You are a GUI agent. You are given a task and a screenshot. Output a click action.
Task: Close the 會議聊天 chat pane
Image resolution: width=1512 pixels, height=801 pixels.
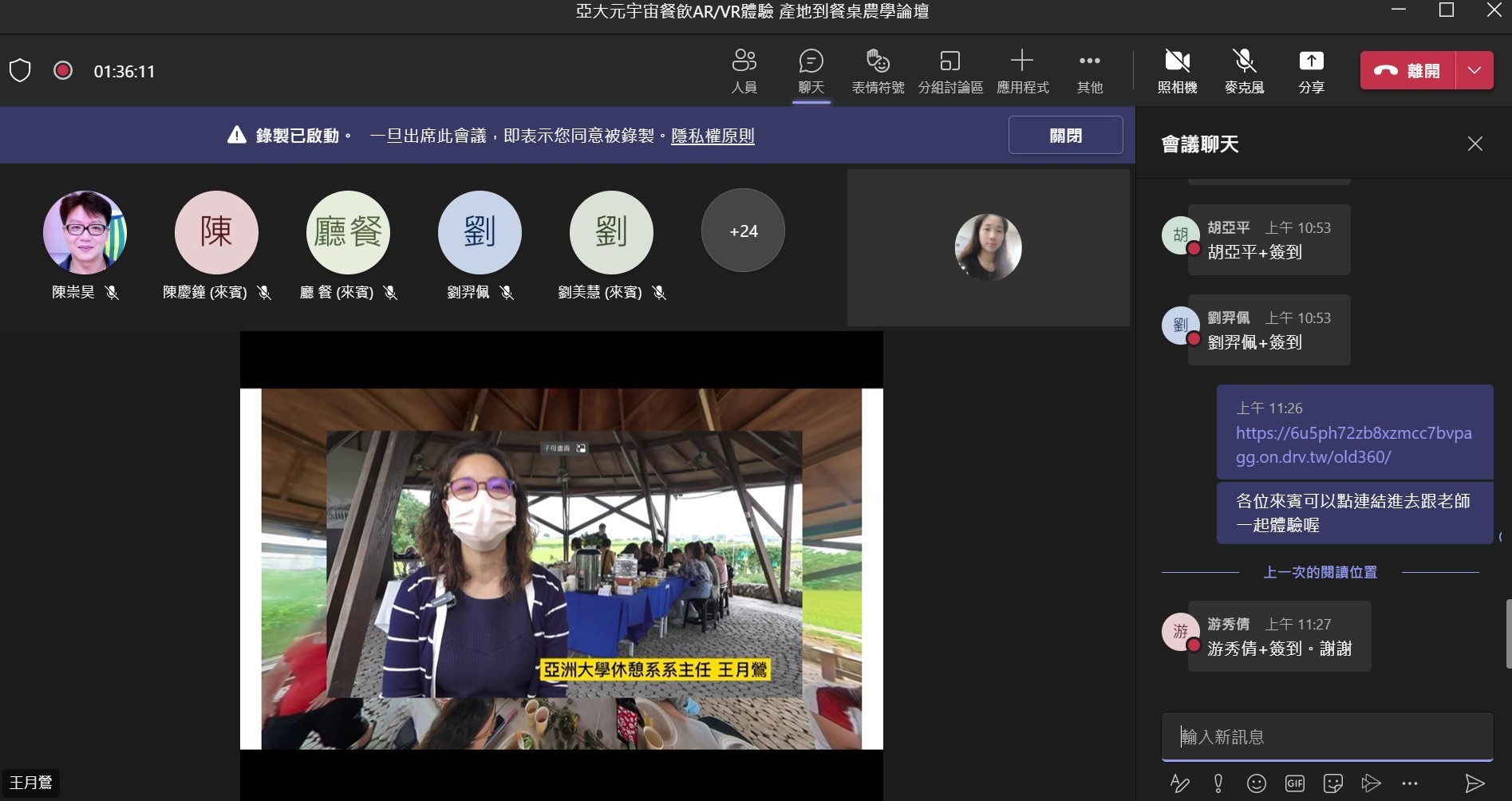click(1474, 144)
